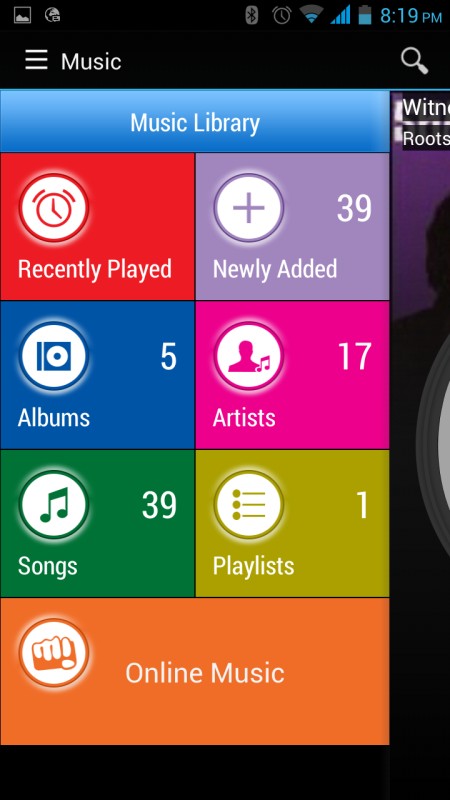The image size is (450, 800).
Task: Tap the Bluetooth icon in status bar
Action: click(x=252, y=15)
